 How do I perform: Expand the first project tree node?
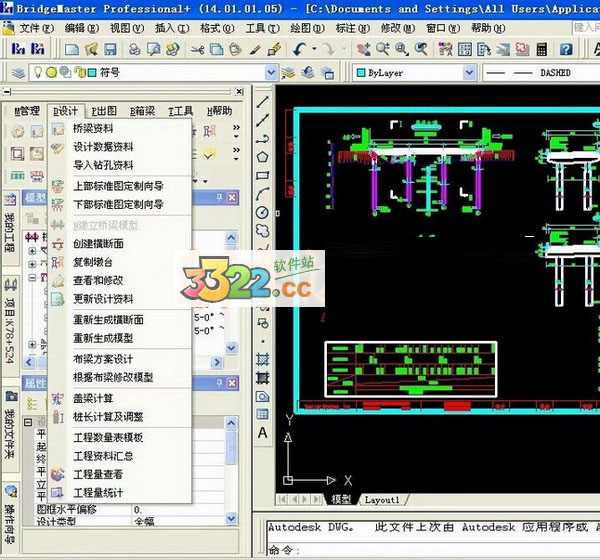pos(32,251)
